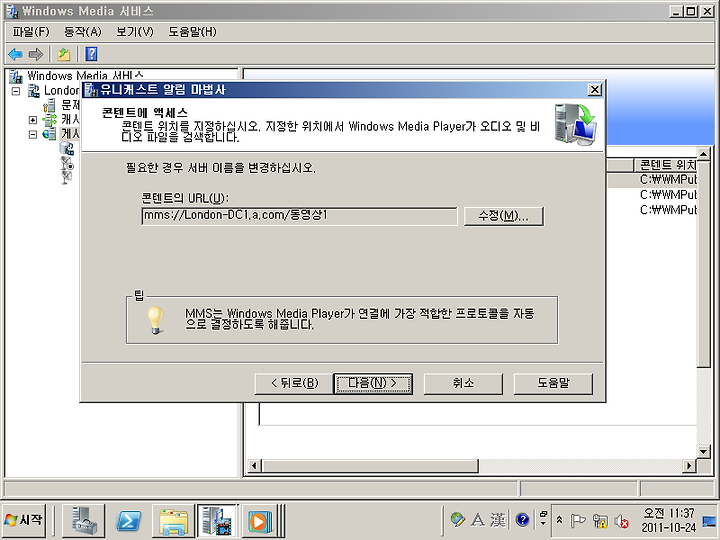Close the unicast announcement wizard dialog

[595, 90]
